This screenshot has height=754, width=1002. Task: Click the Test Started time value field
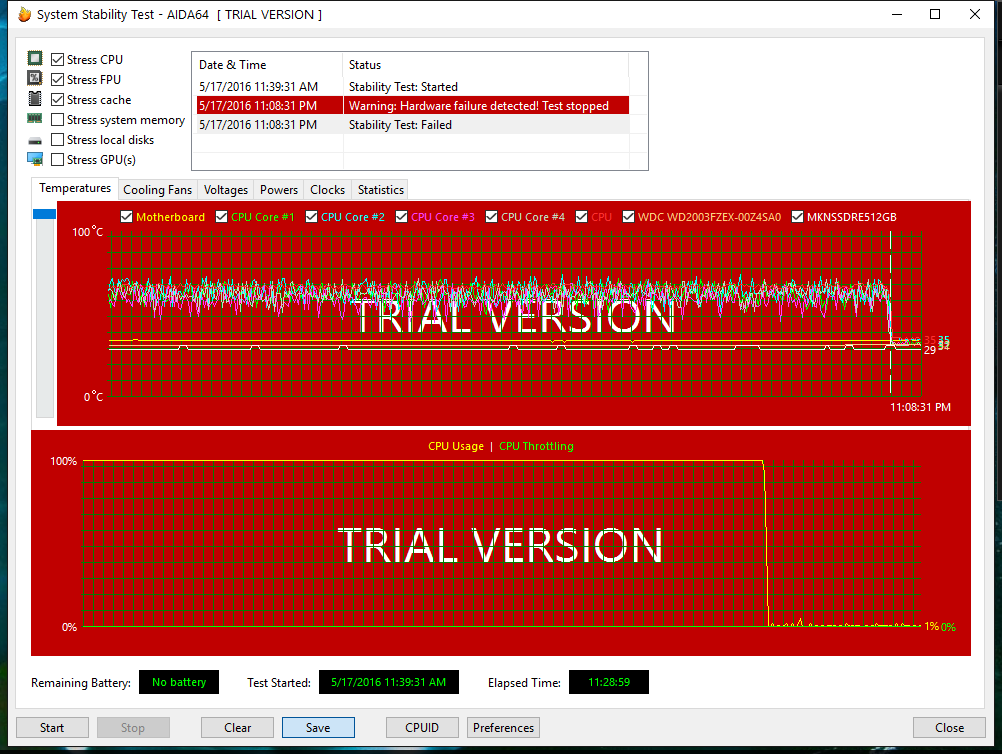click(x=389, y=682)
